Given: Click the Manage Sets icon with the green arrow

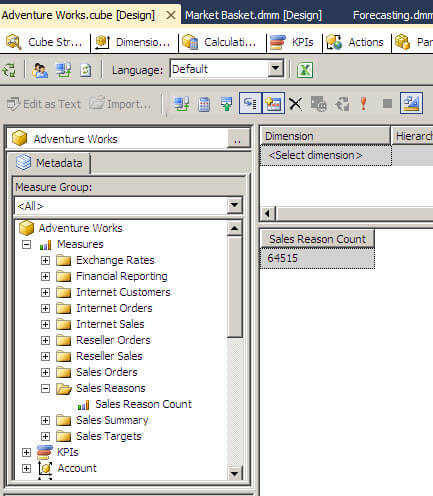Looking at the screenshot, I should tap(227, 104).
